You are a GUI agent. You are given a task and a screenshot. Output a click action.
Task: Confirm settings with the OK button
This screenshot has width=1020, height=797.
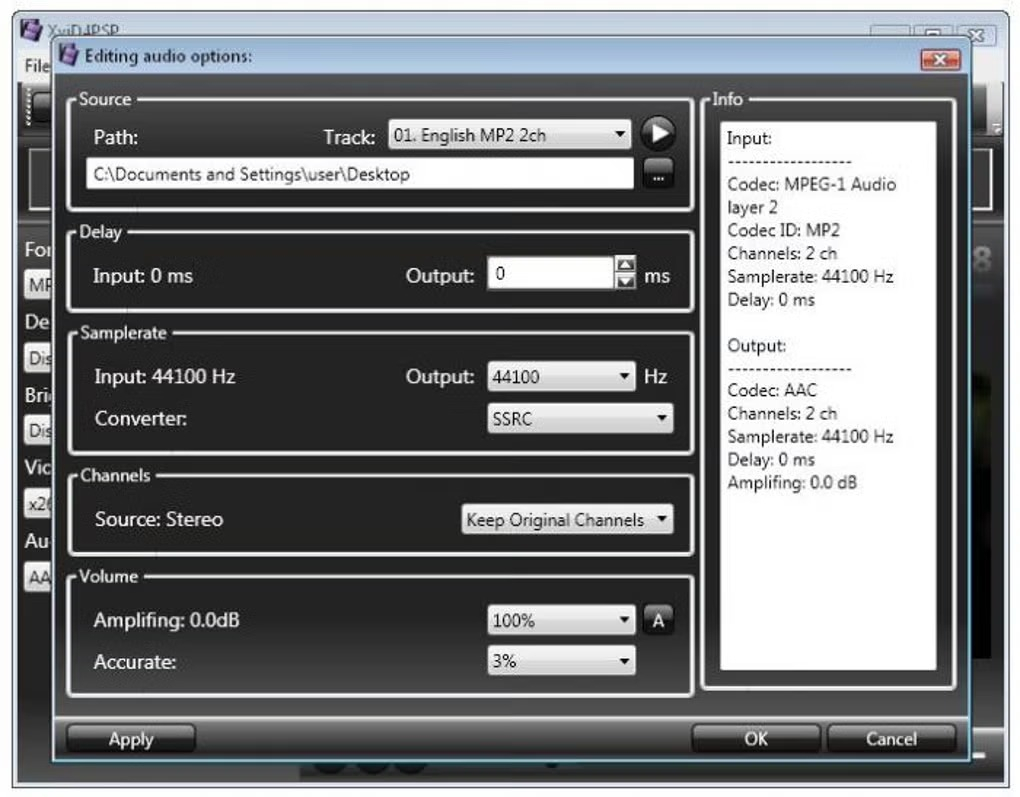tap(755, 739)
